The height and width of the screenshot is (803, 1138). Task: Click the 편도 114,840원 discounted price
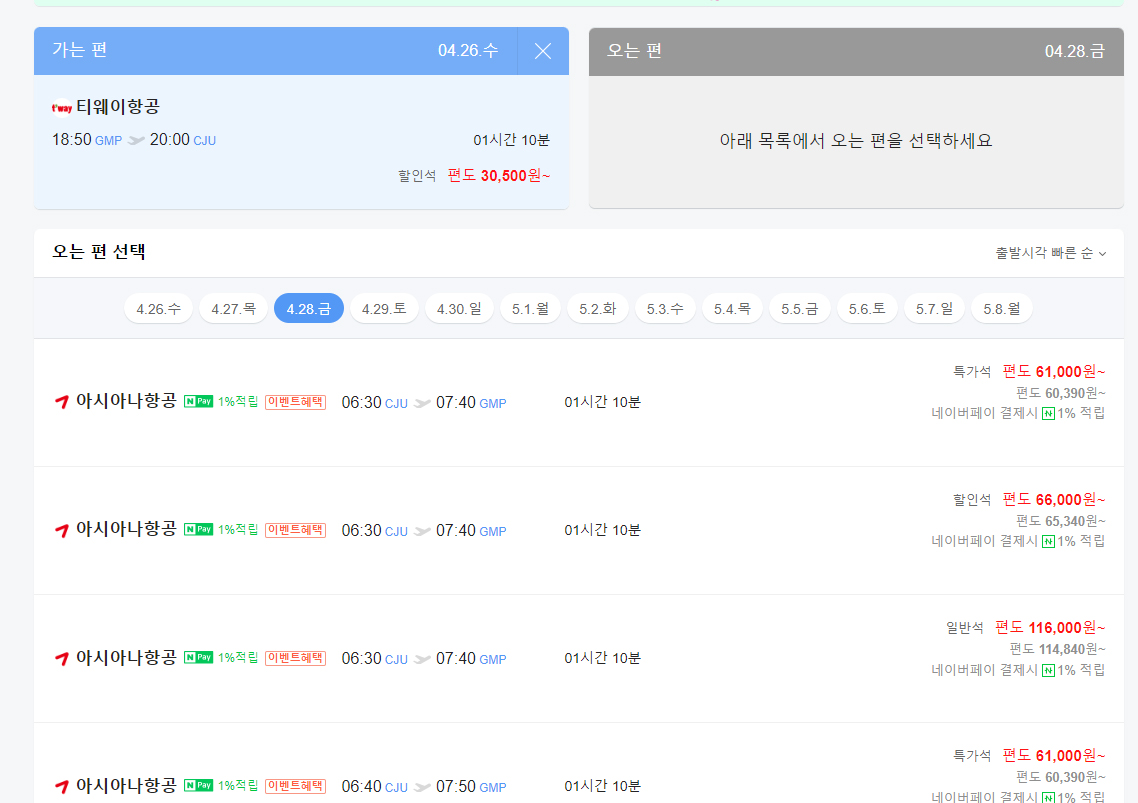[x=1057, y=649]
